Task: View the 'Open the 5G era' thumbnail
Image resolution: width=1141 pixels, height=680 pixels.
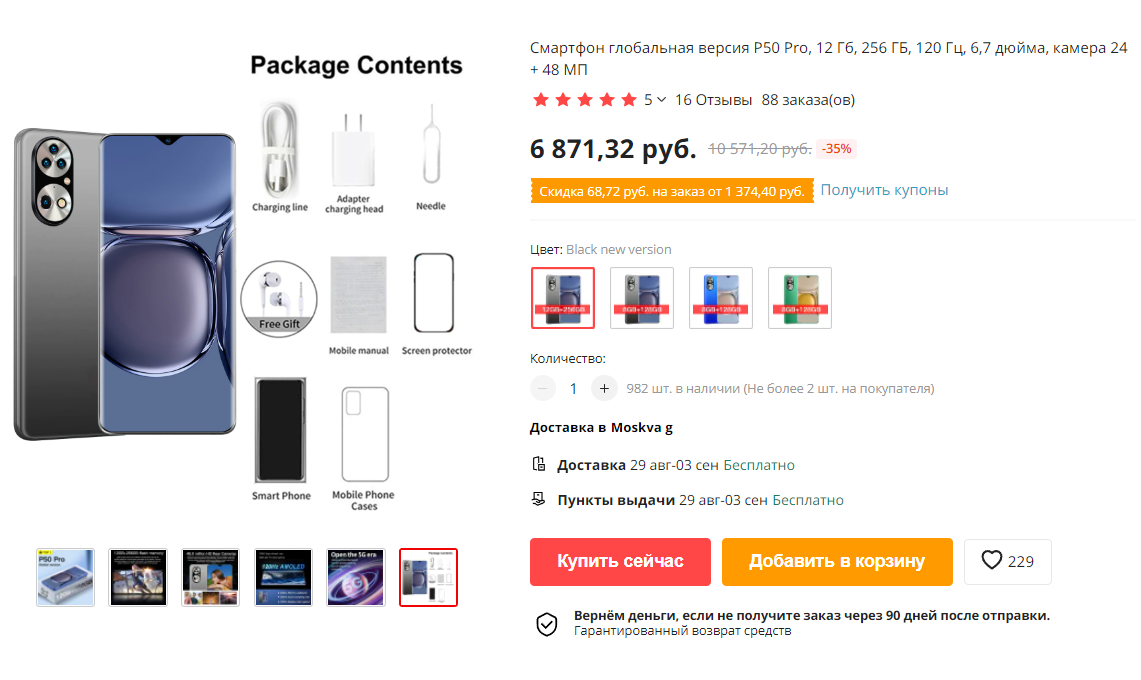Action: [356, 577]
